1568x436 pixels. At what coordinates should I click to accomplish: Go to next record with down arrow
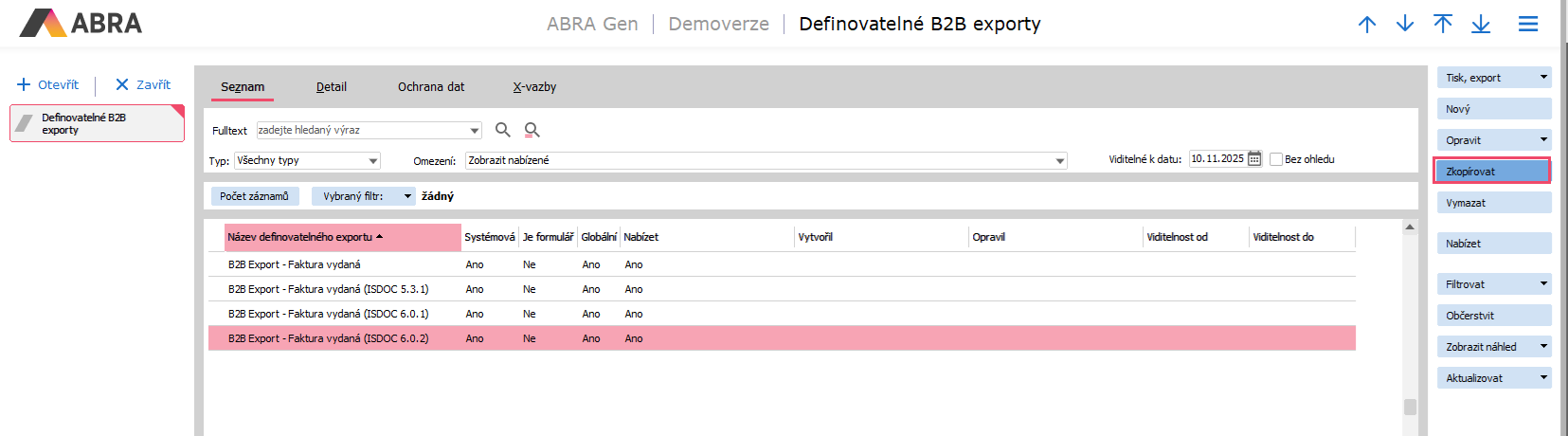click(x=1405, y=24)
